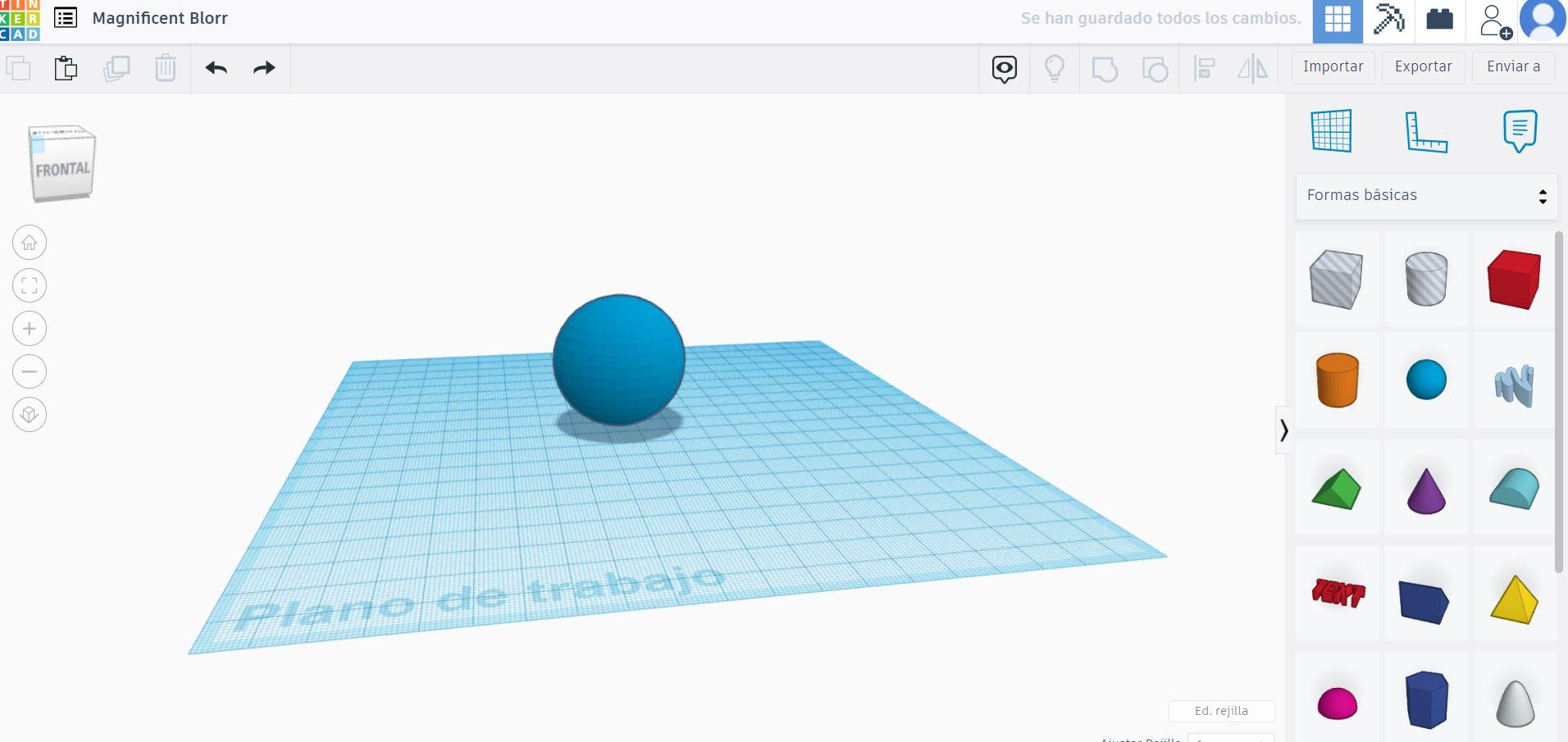Select the blue sphere shape in panel
The width and height of the screenshot is (1568, 742).
(x=1426, y=380)
